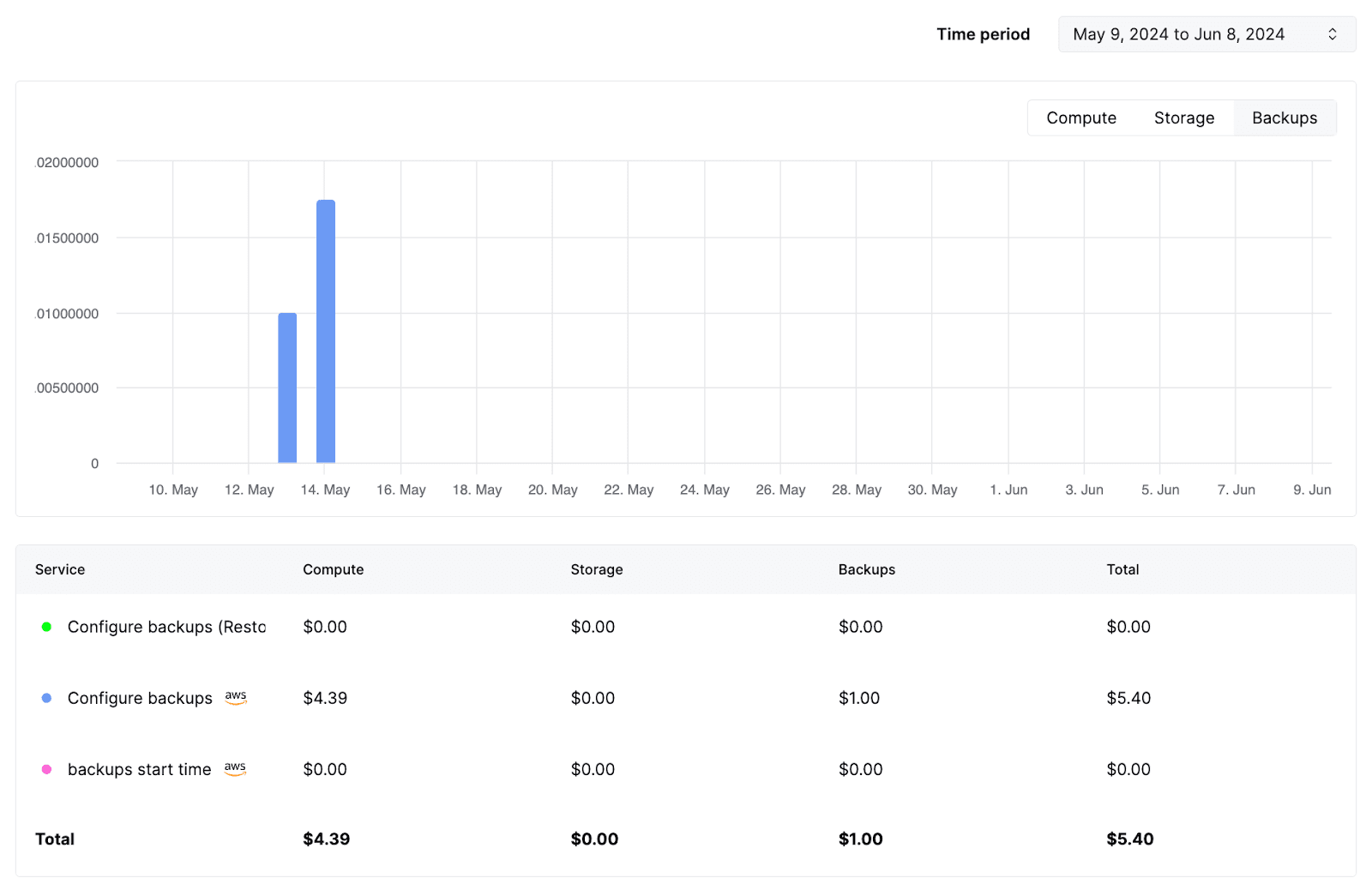This screenshot has height=890, width=1372.
Task: Click the pink dot beside backups start time
Action: (46, 769)
